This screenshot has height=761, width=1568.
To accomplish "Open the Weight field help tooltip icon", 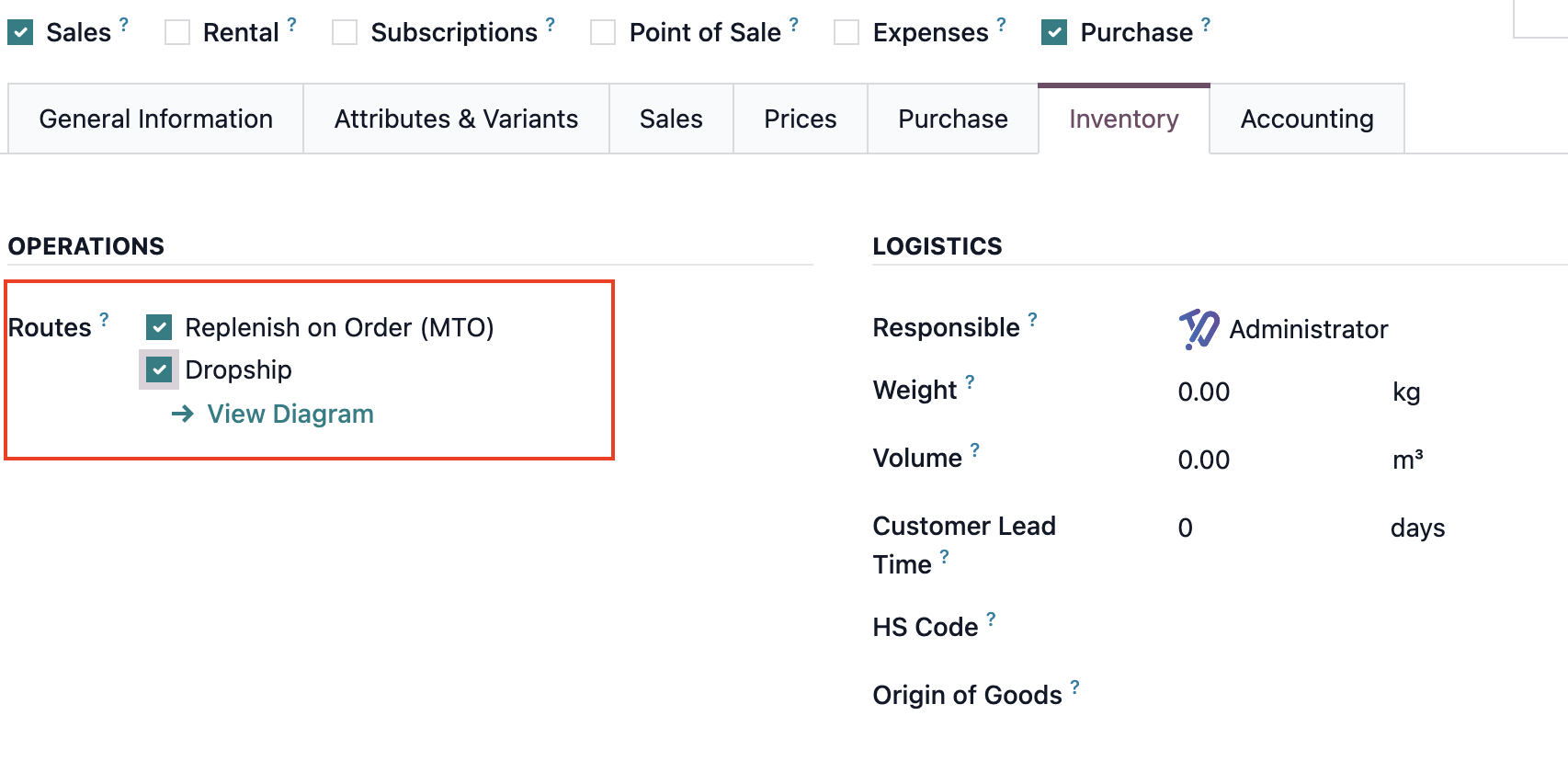I will click(970, 381).
